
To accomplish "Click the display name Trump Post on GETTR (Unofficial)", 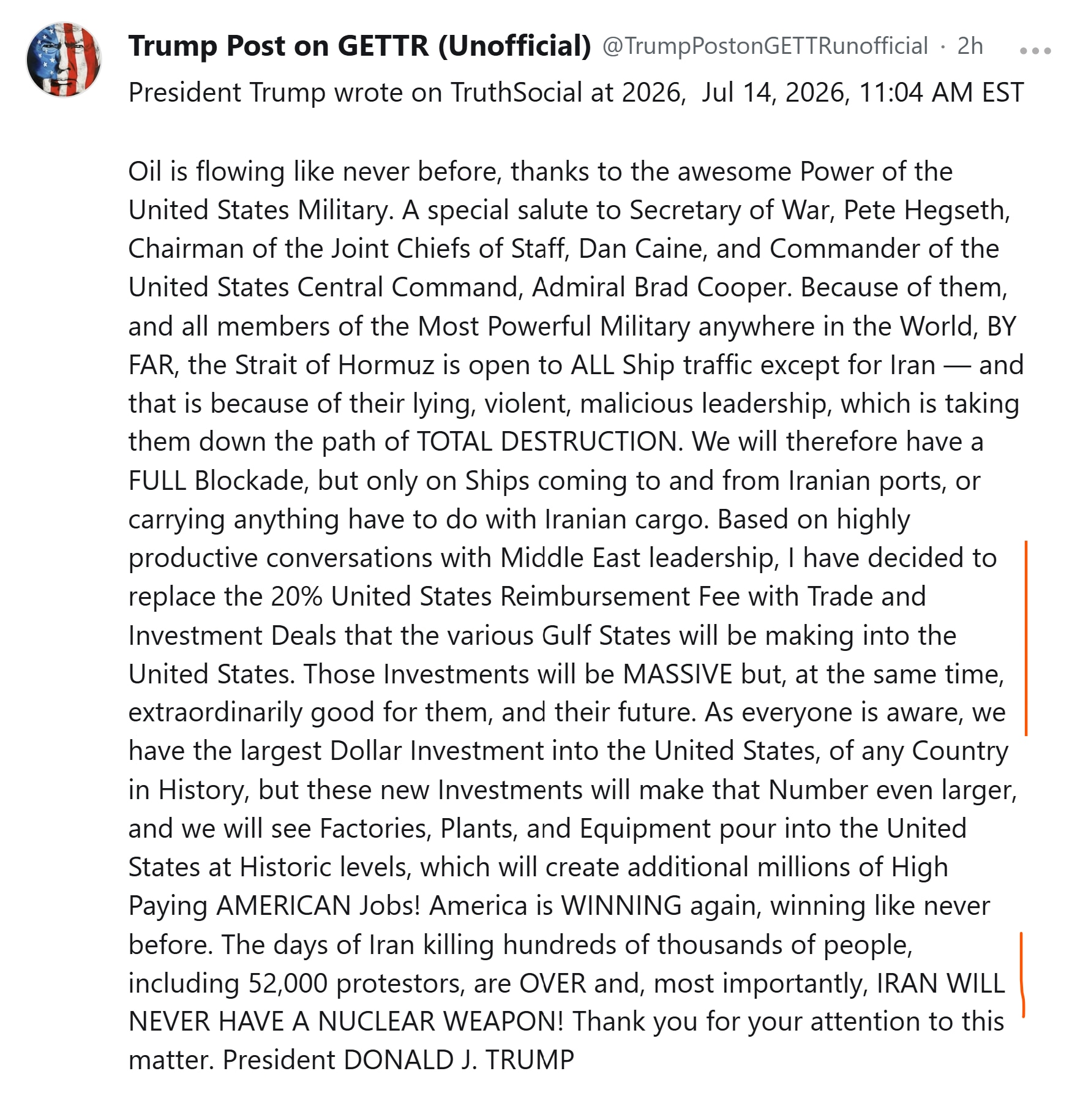I will coord(359,46).
